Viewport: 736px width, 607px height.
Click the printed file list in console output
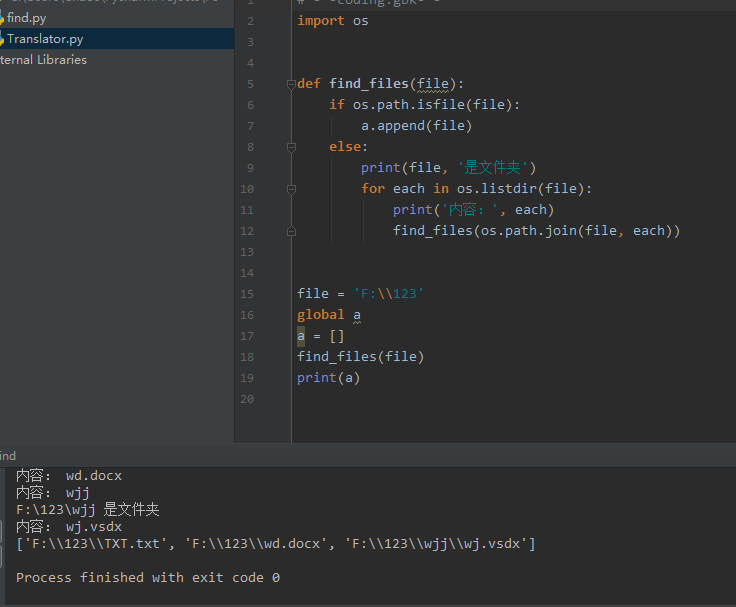pos(276,544)
